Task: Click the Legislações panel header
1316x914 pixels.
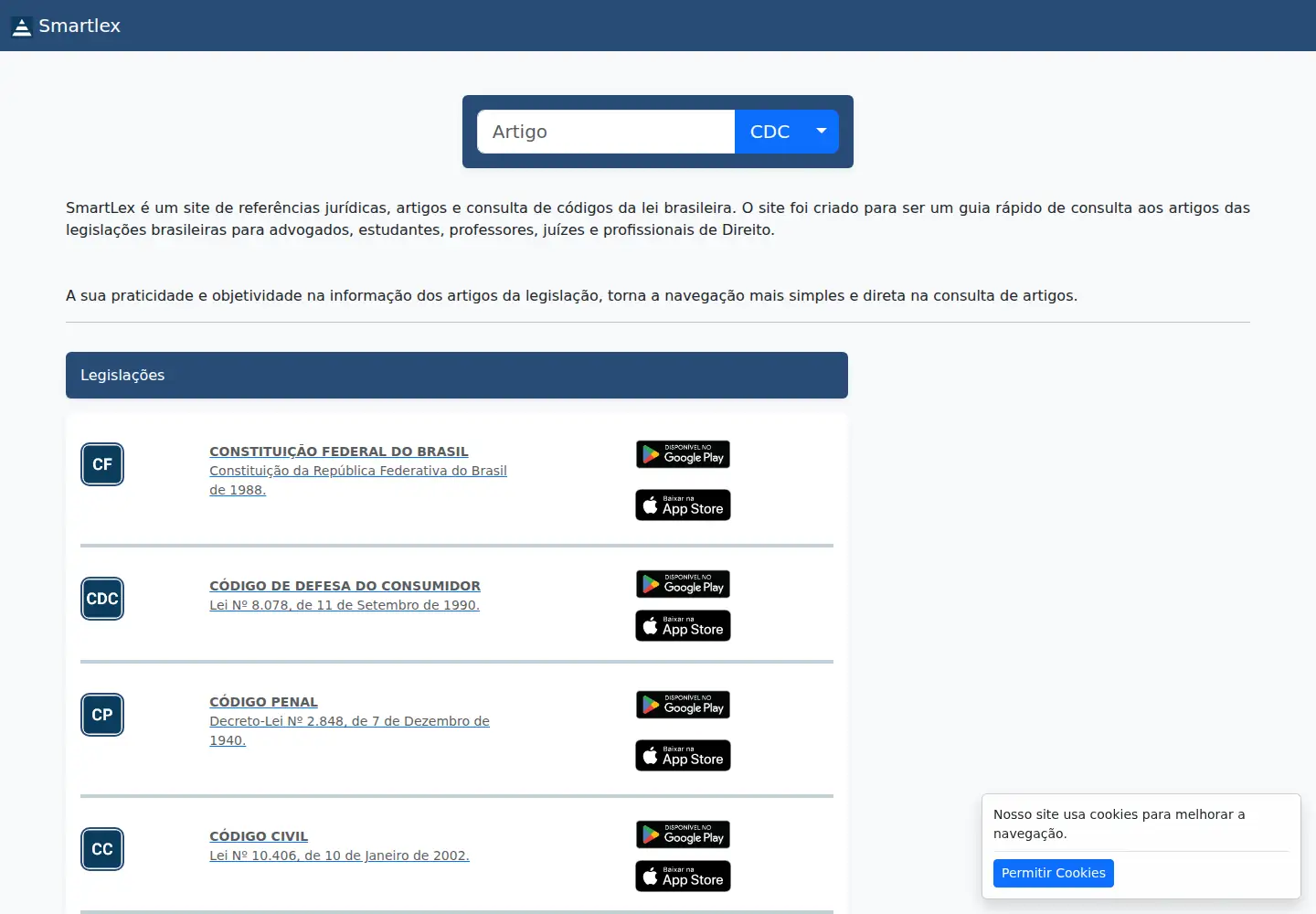Action: coord(457,375)
